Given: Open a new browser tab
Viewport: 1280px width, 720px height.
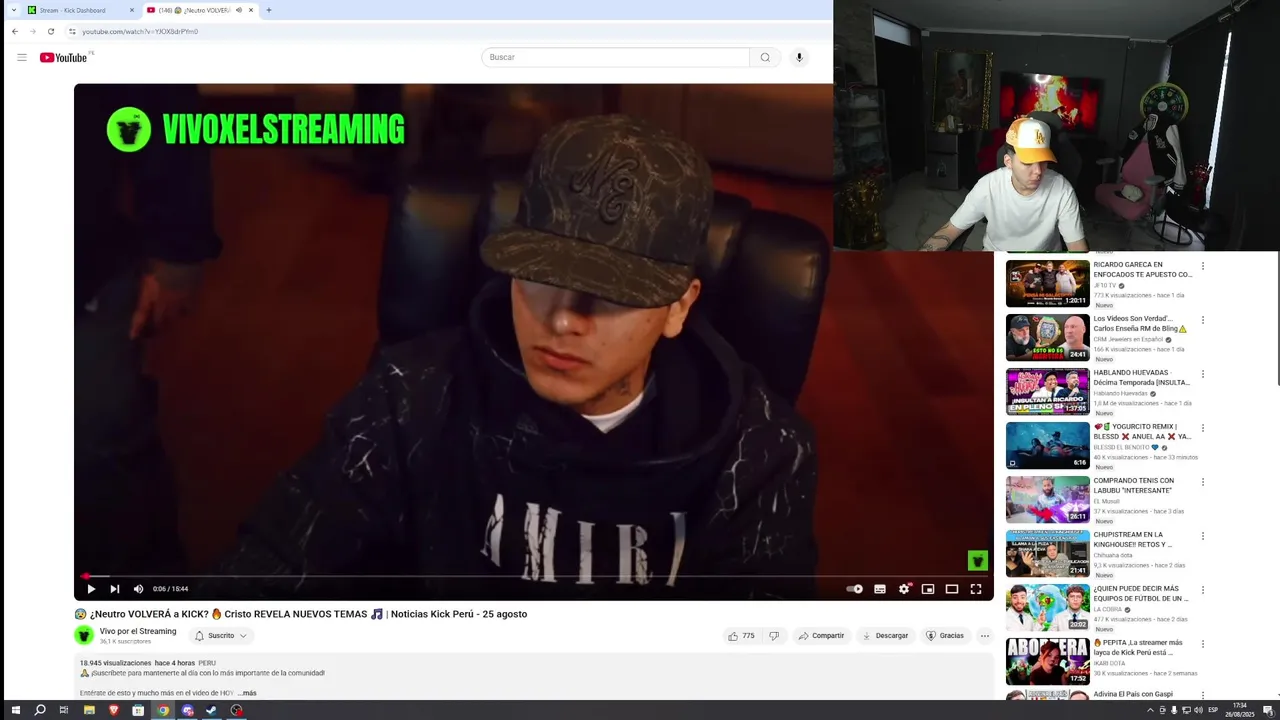Looking at the screenshot, I should tap(268, 10).
